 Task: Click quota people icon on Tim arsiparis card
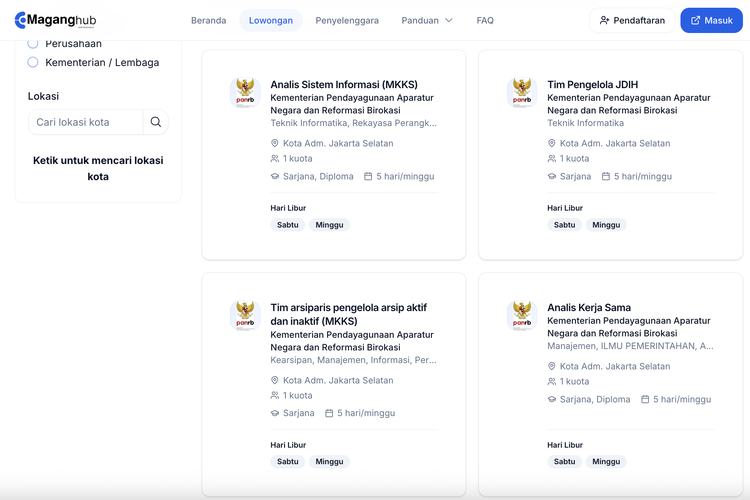(275, 395)
